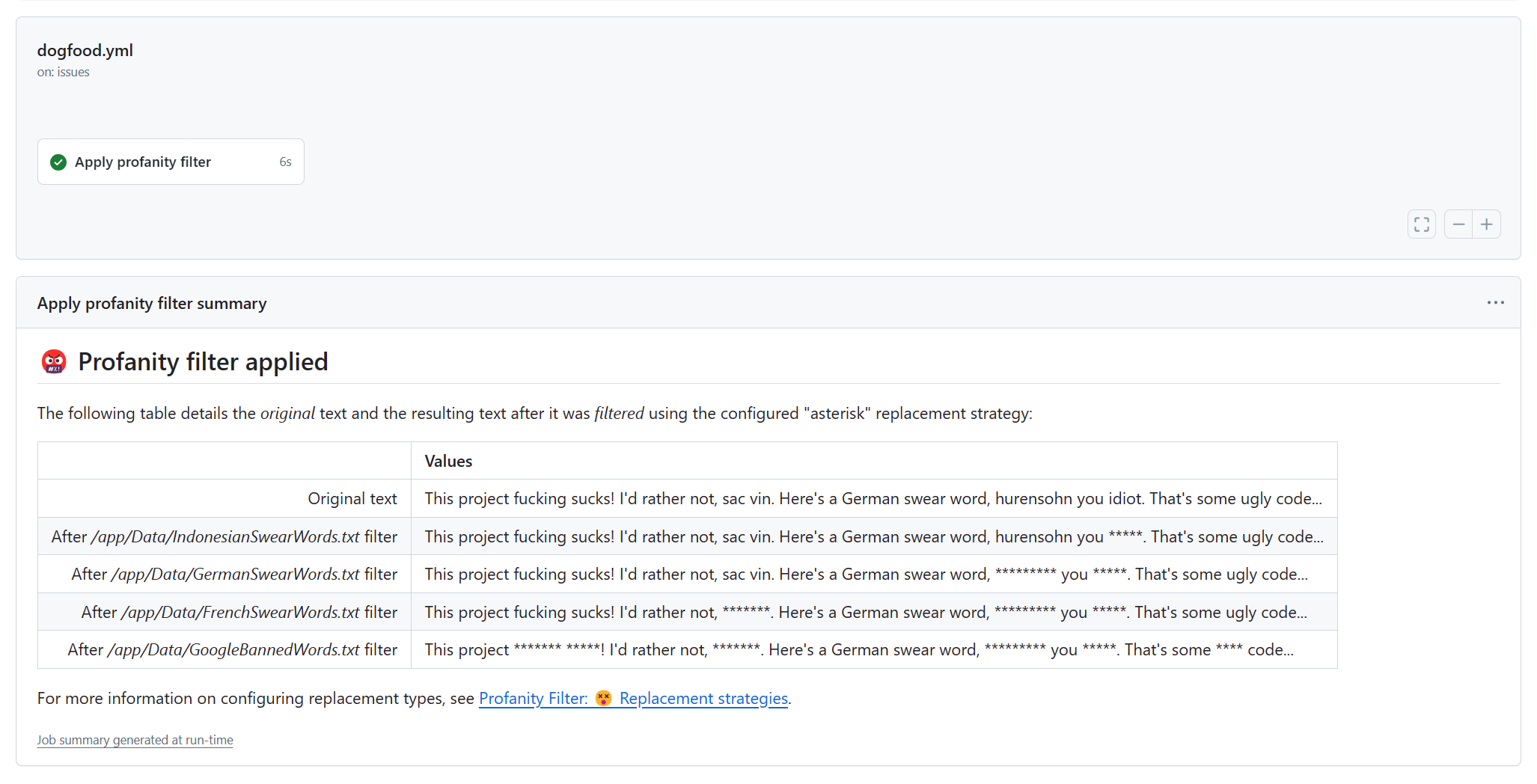Toggle fullscreen workflow graph view
Viewport: 1537px width, 784px height.
(x=1421, y=224)
